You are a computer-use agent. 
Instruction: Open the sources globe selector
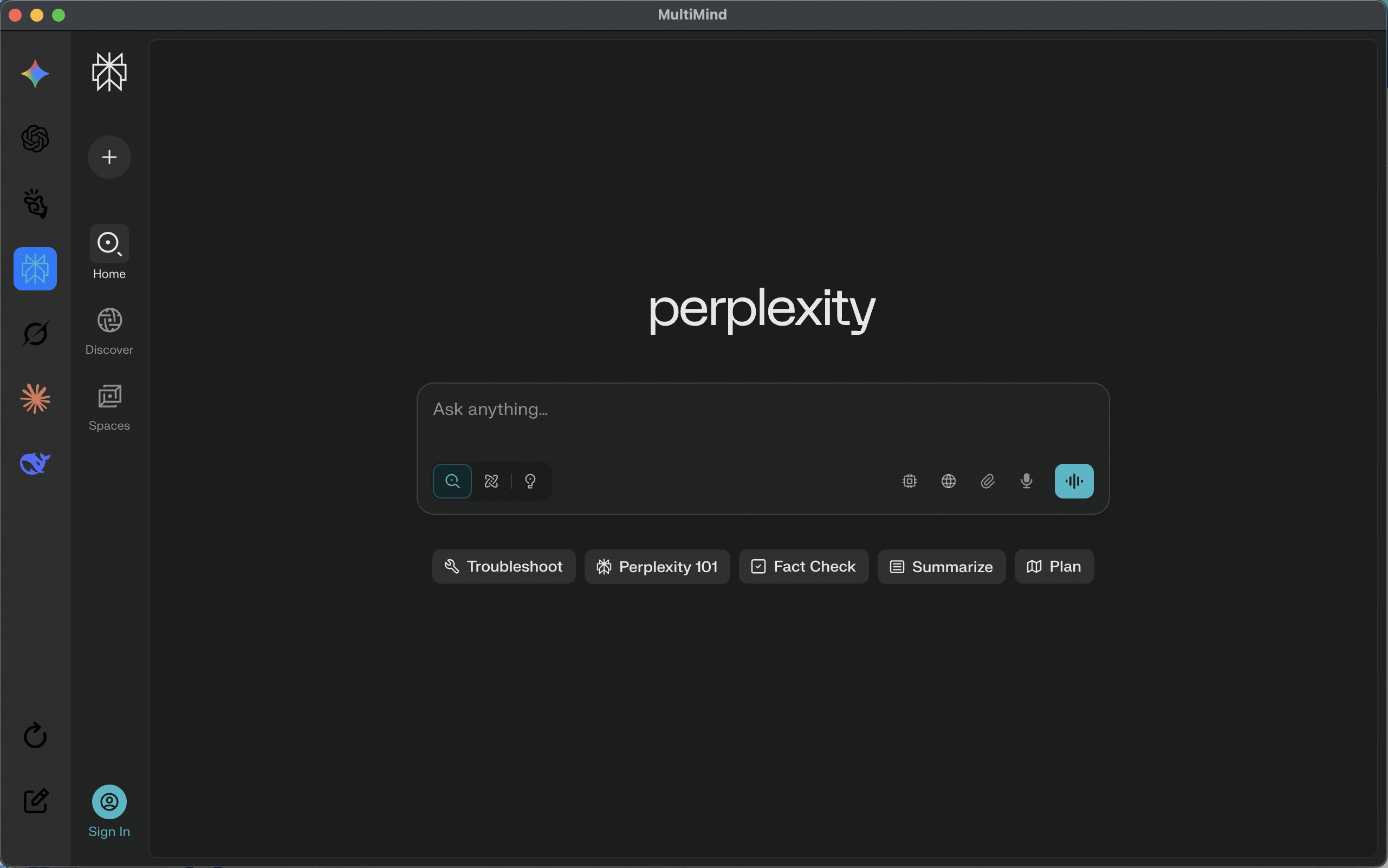[x=948, y=481]
